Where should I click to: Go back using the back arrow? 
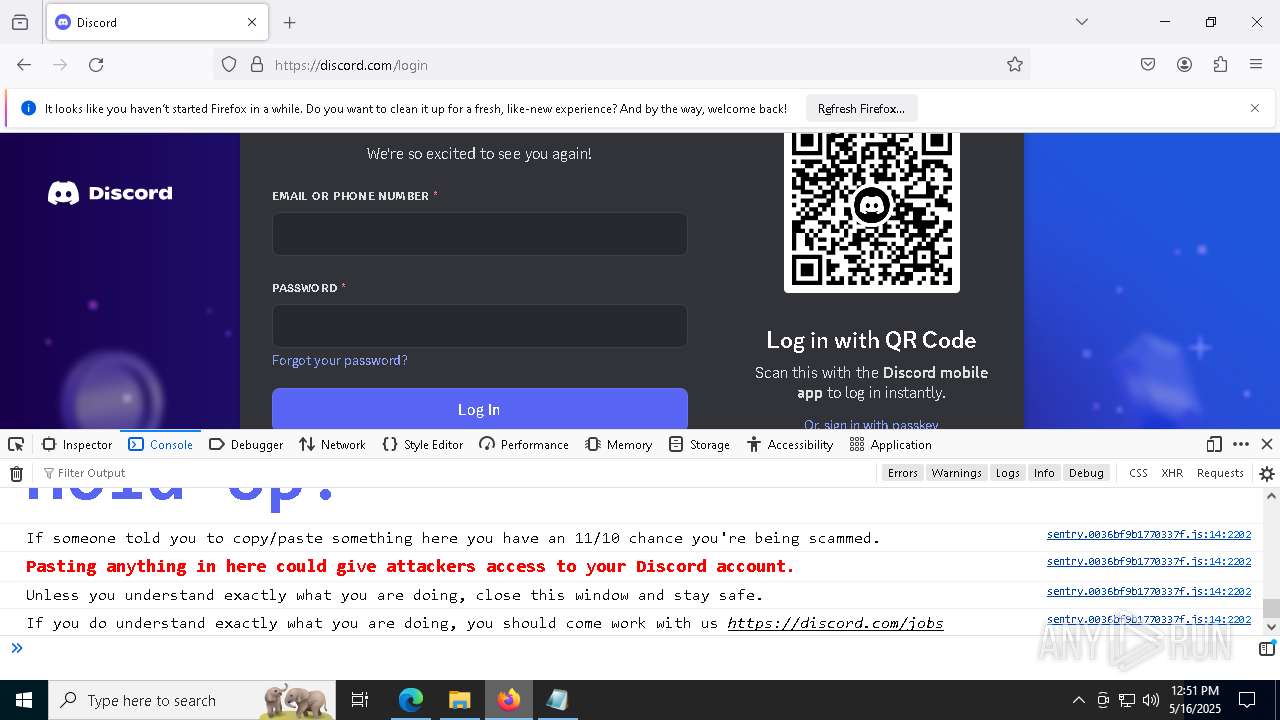[24, 64]
